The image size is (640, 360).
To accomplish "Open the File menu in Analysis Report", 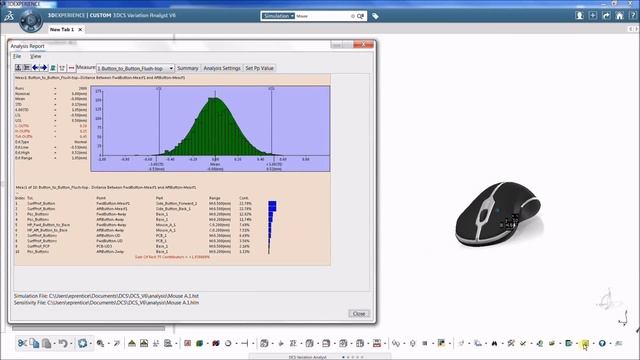I will [17, 56].
